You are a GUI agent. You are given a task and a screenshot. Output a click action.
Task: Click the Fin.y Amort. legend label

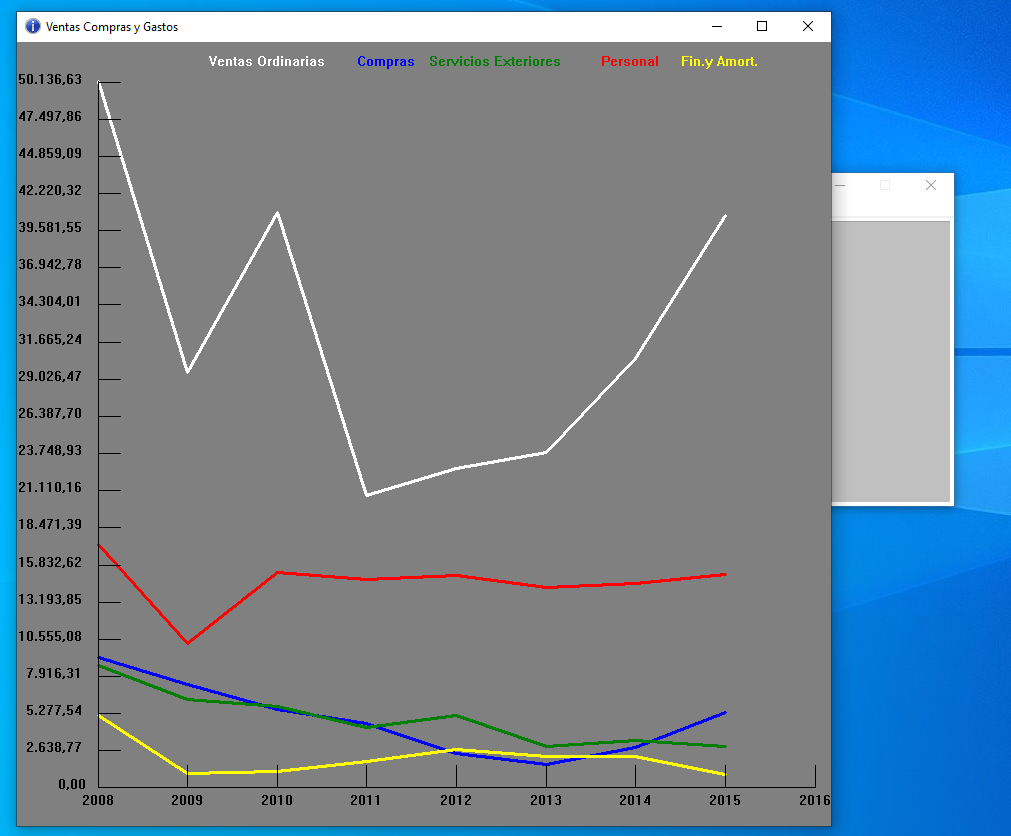(x=719, y=61)
